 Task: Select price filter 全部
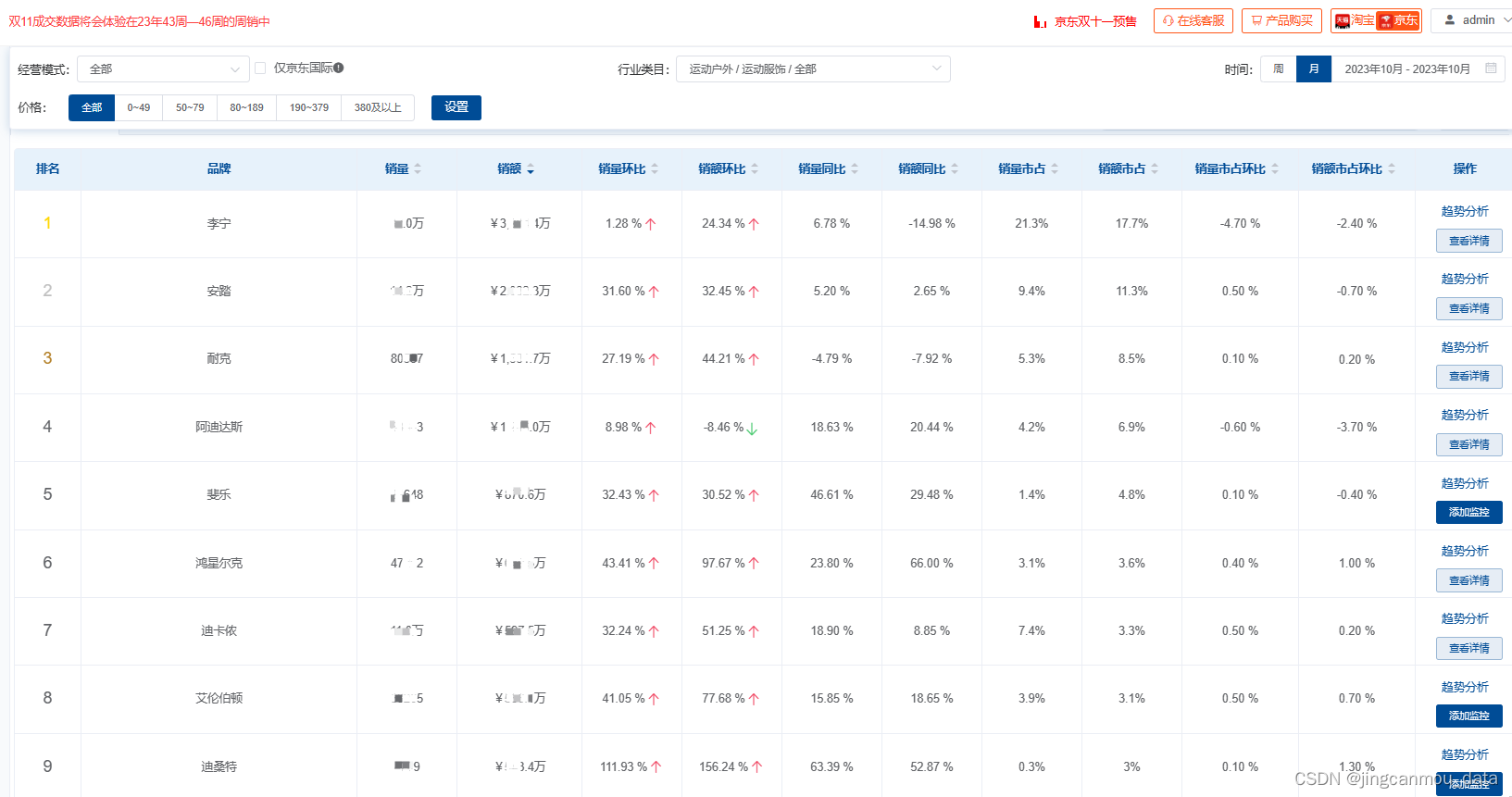(92, 107)
